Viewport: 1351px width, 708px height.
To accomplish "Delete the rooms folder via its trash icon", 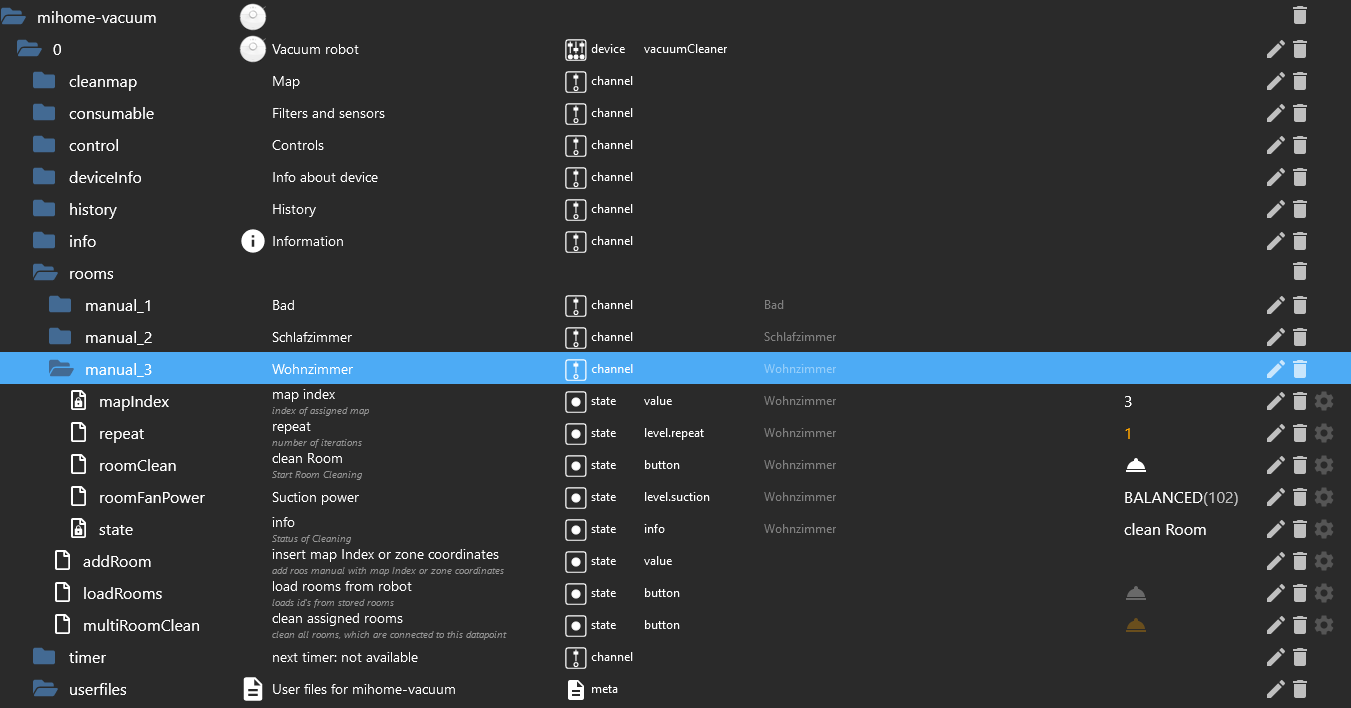I will 1299,271.
